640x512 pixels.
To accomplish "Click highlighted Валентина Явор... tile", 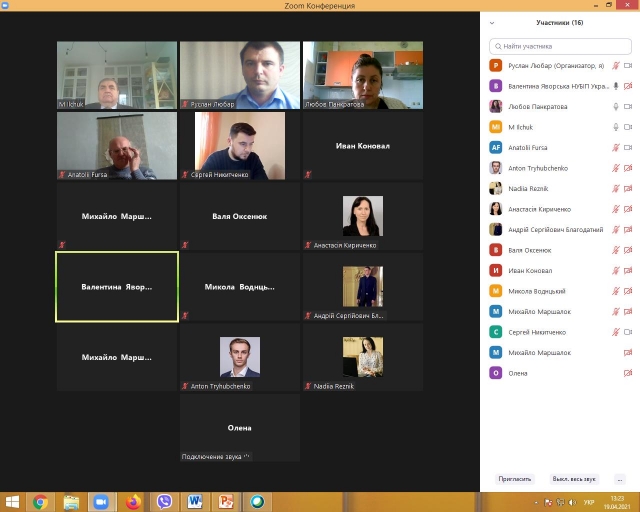I will coord(117,287).
